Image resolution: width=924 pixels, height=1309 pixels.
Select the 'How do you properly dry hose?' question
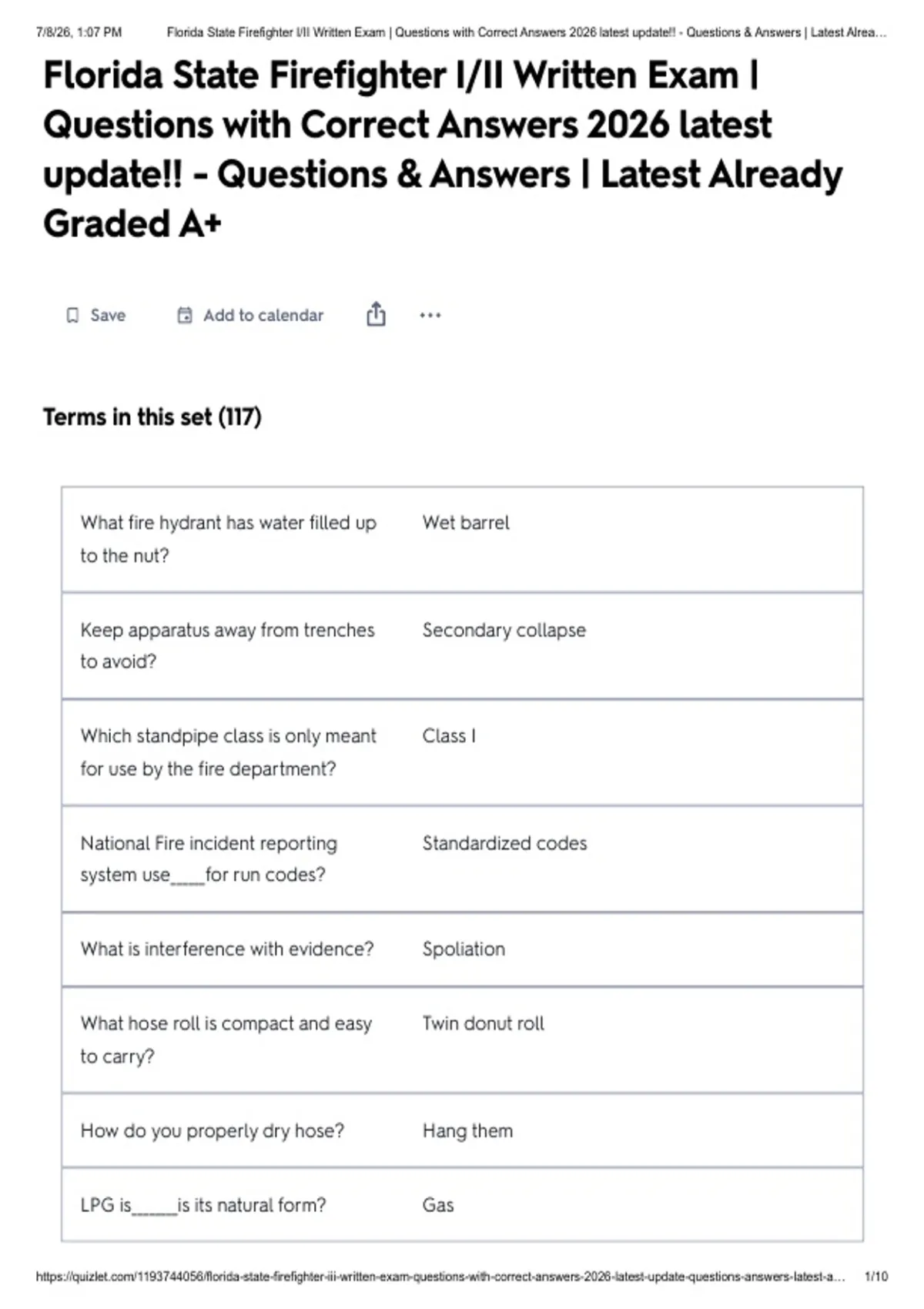click(x=213, y=1131)
